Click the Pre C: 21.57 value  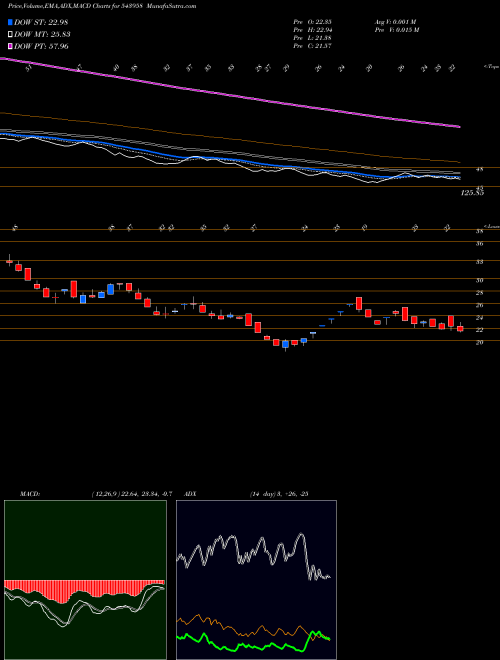point(313,46)
